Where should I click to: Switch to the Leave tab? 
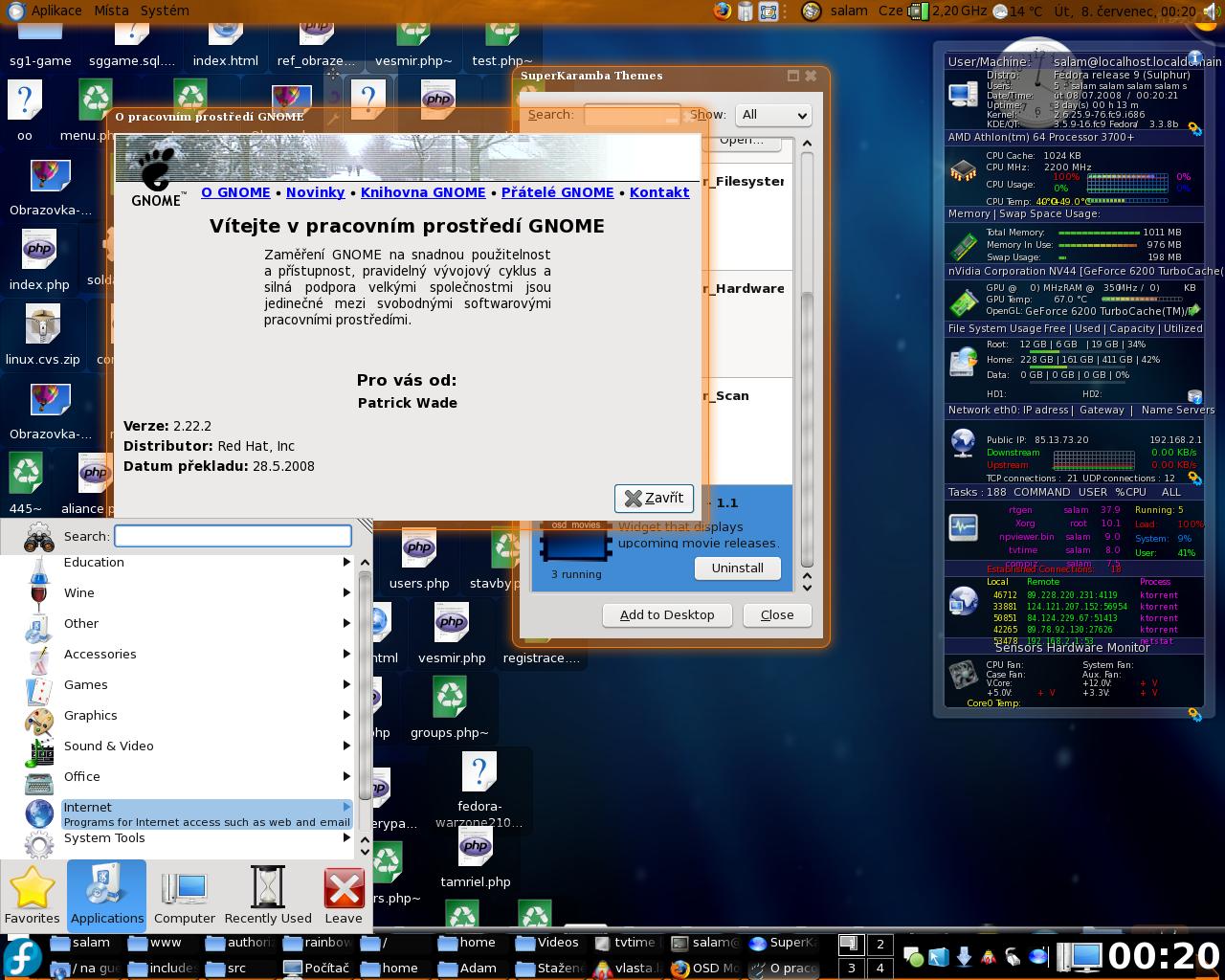pos(344,896)
